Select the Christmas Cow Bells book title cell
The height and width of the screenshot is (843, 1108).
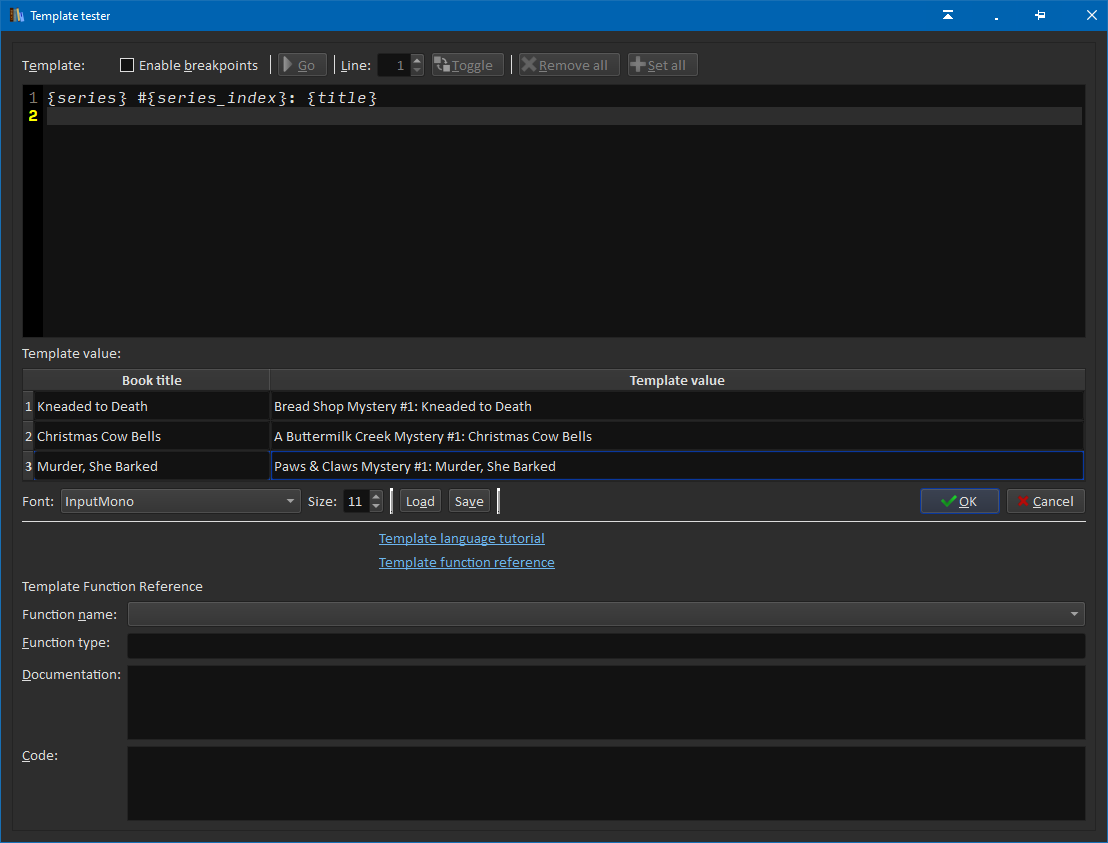tap(151, 436)
